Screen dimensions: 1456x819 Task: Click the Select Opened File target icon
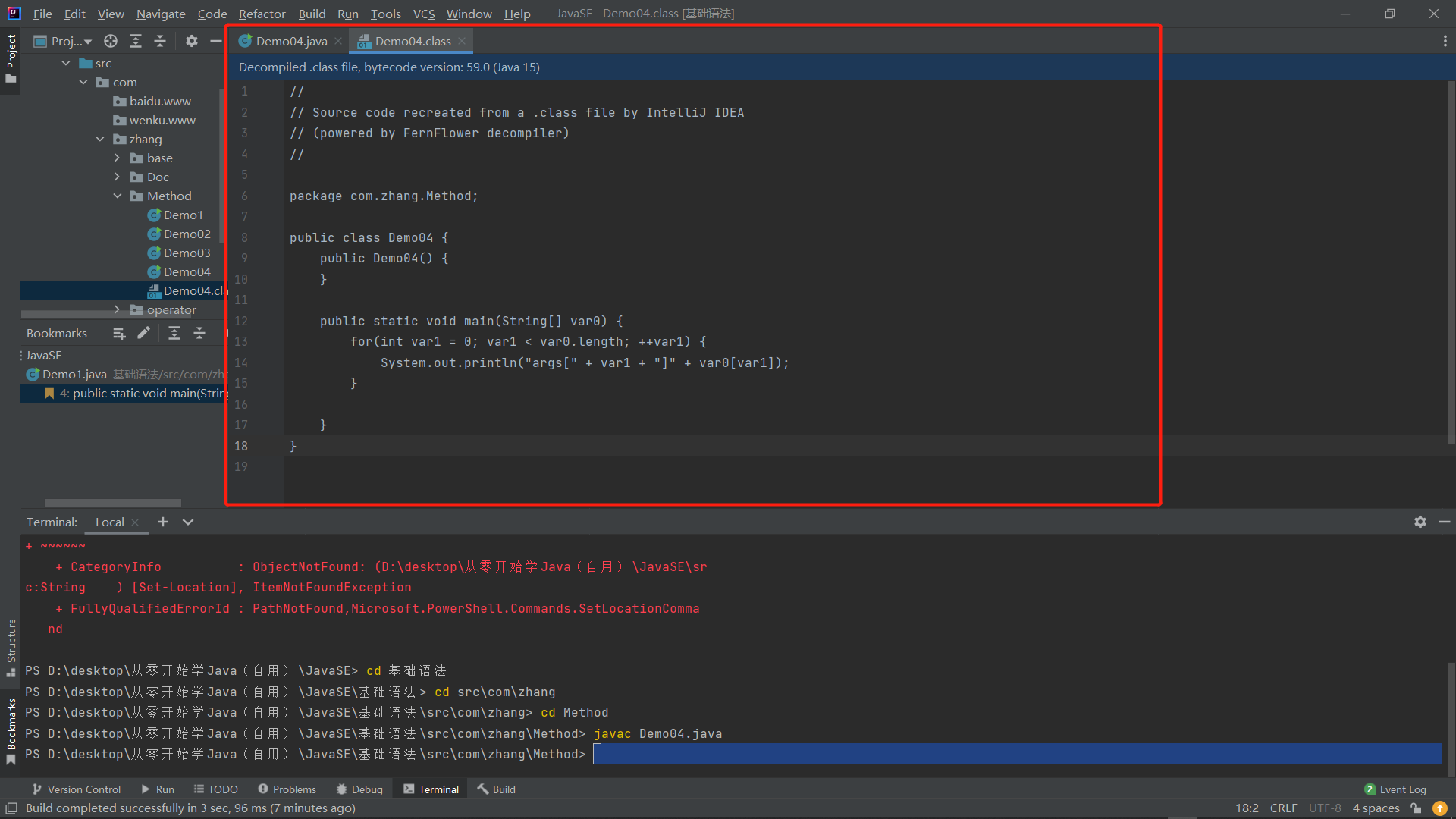point(111,41)
